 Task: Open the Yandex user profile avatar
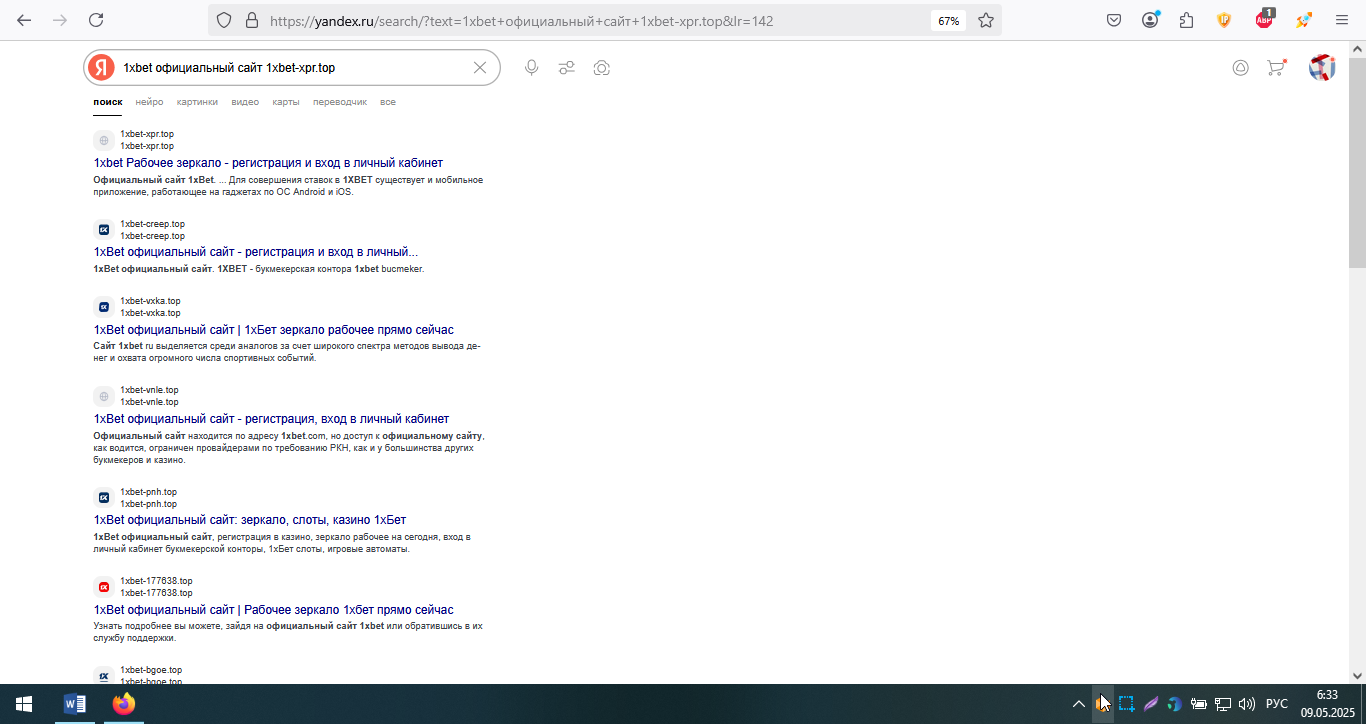point(1322,67)
